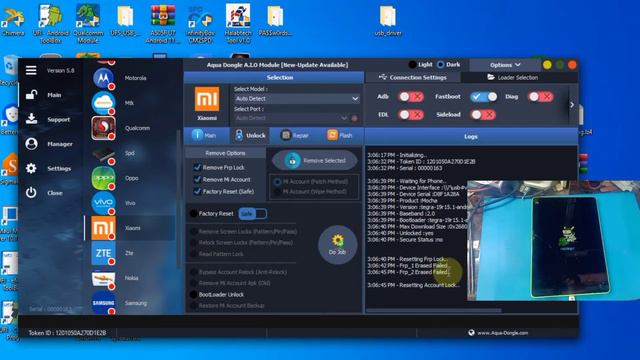Switch to the Repair tab
Viewport: 640px width, 360px height.
[x=295, y=135]
